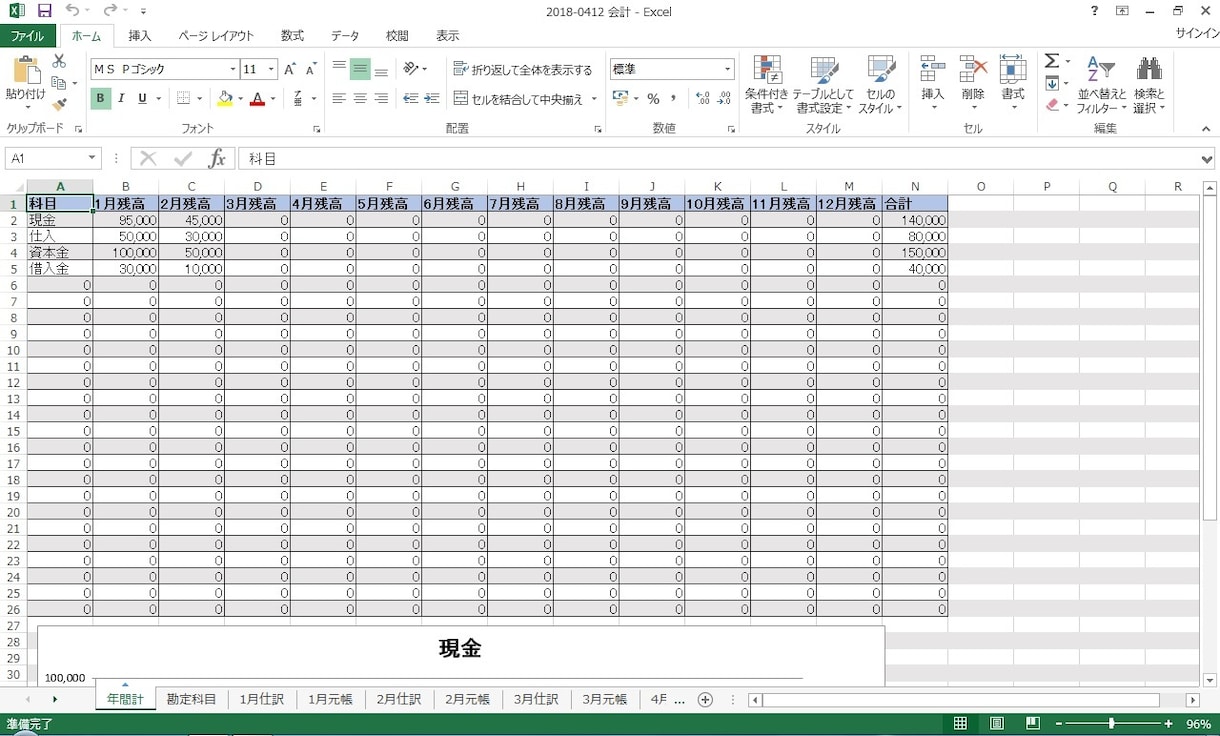Save the workbook with the floppy disk icon
Image resolution: width=1220 pixels, height=736 pixels.
click(x=44, y=11)
